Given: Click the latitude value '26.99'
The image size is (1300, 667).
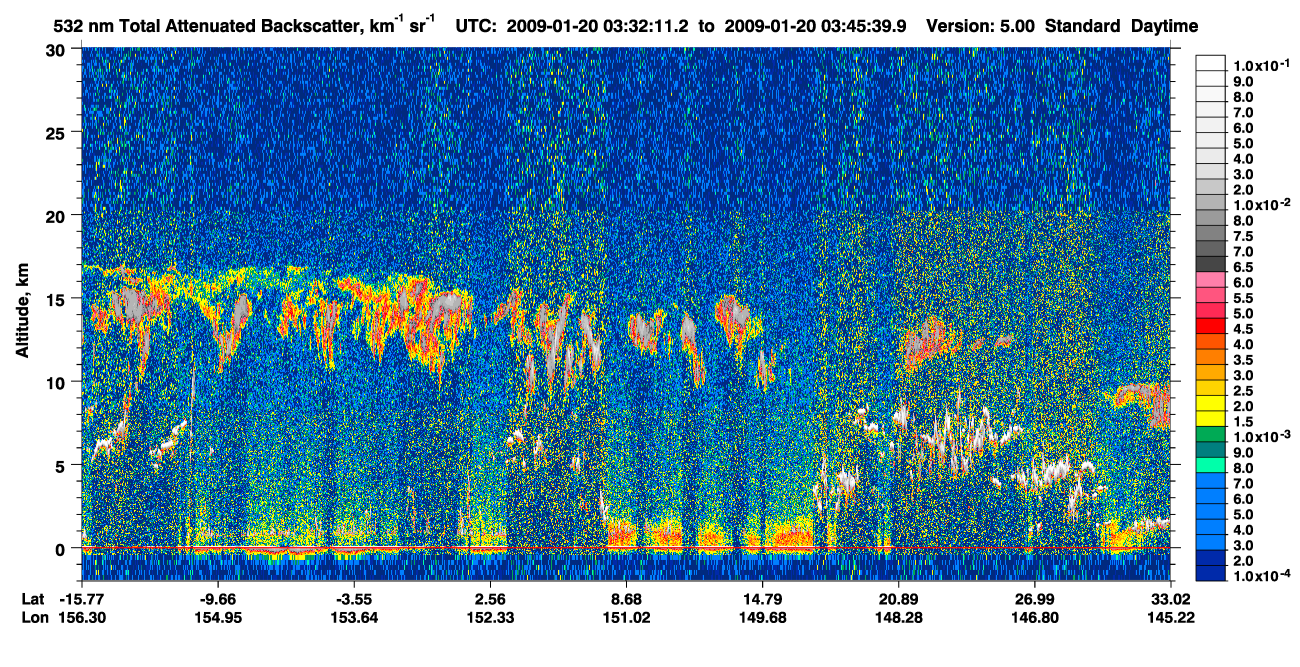Looking at the screenshot, I should [1034, 598].
